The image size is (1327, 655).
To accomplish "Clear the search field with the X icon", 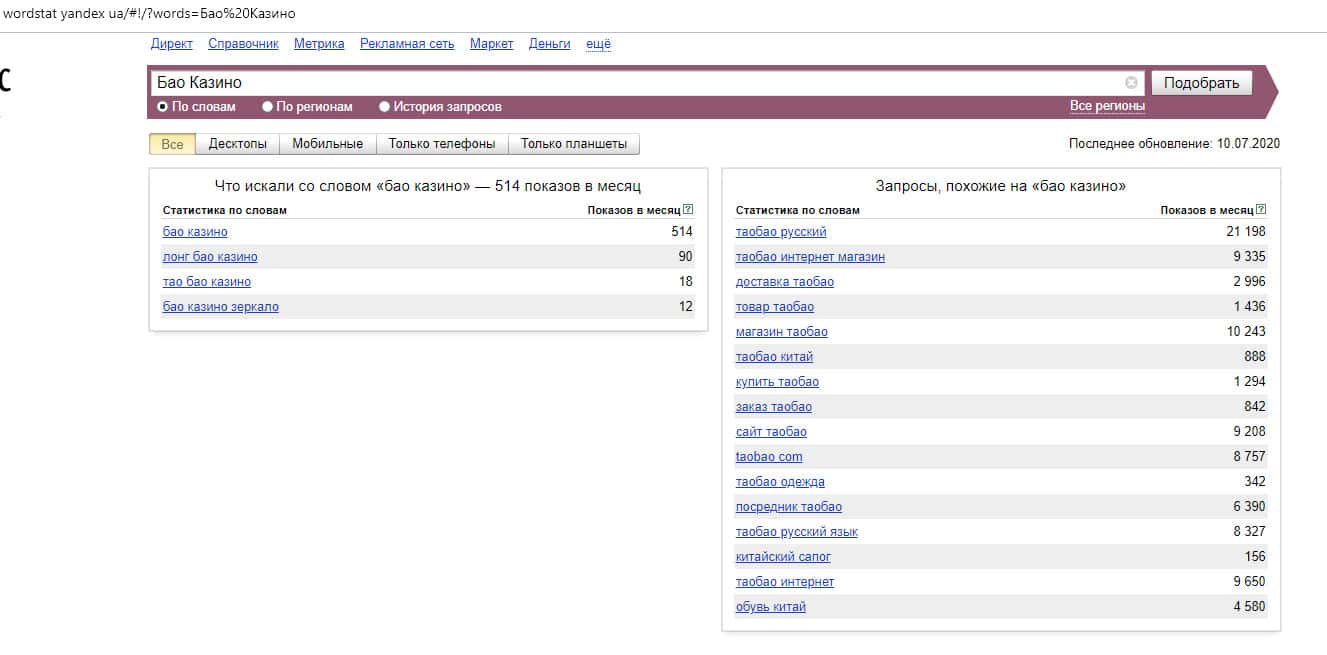I will [1131, 83].
